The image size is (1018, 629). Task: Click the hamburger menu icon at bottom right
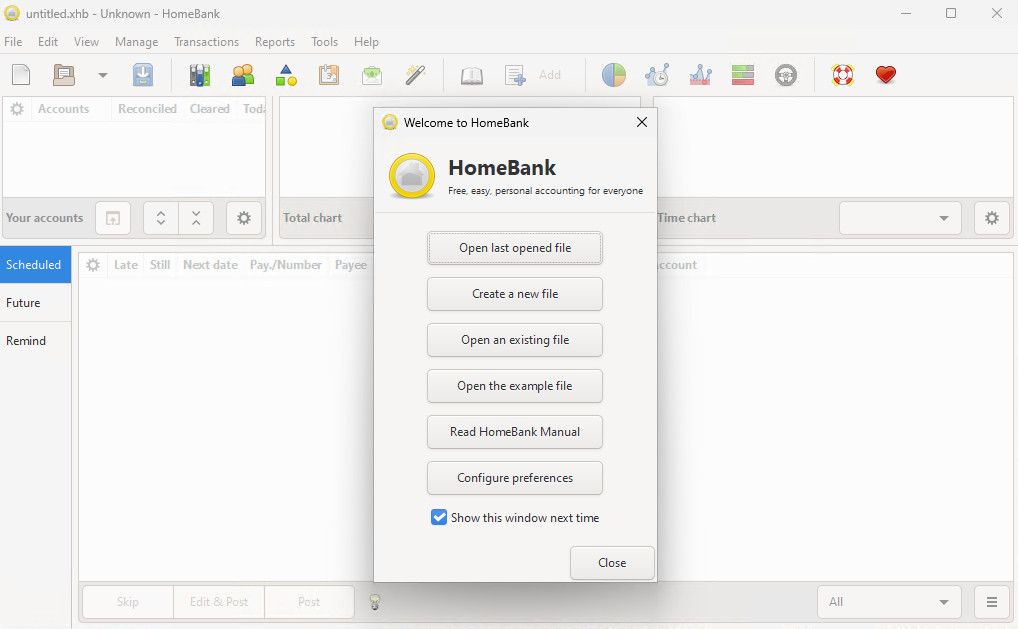[x=991, y=602]
